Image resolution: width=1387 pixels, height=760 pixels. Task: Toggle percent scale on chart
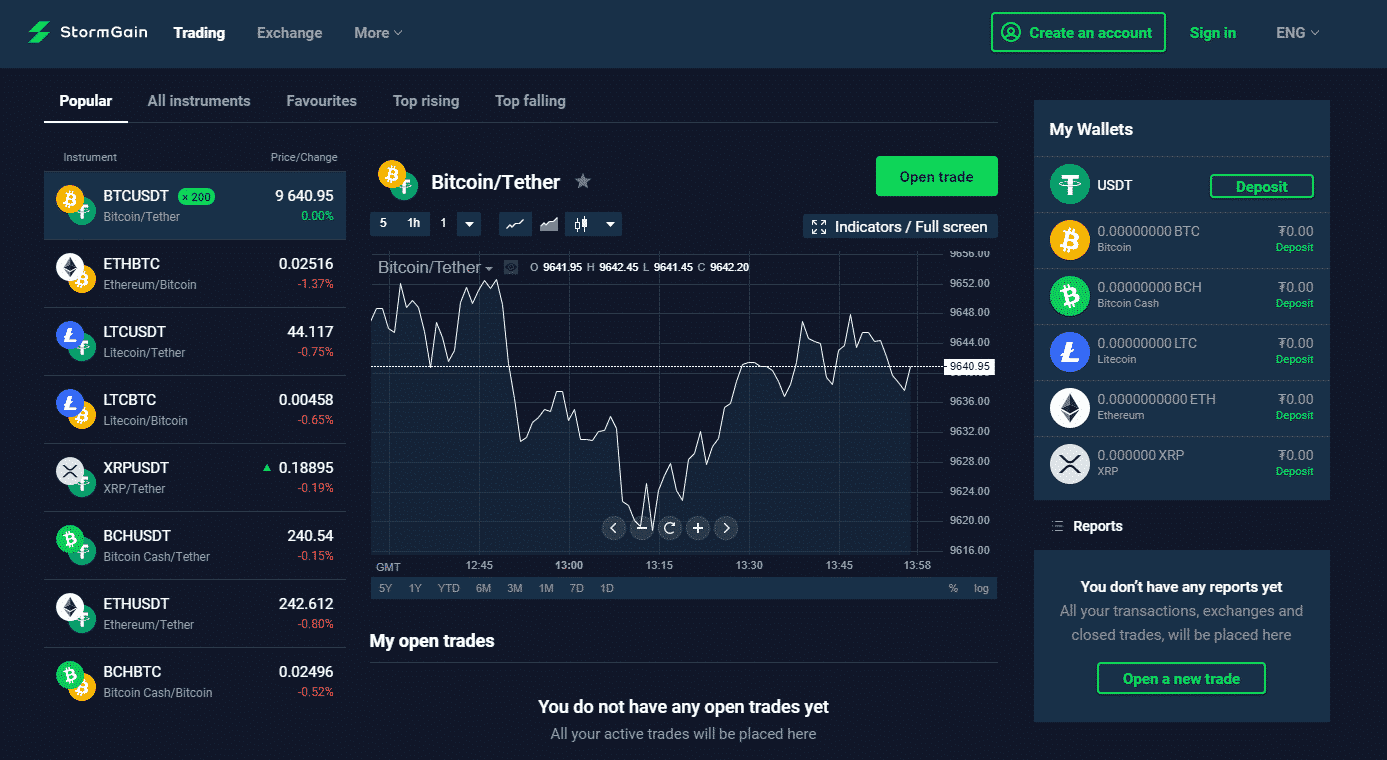[x=953, y=588]
